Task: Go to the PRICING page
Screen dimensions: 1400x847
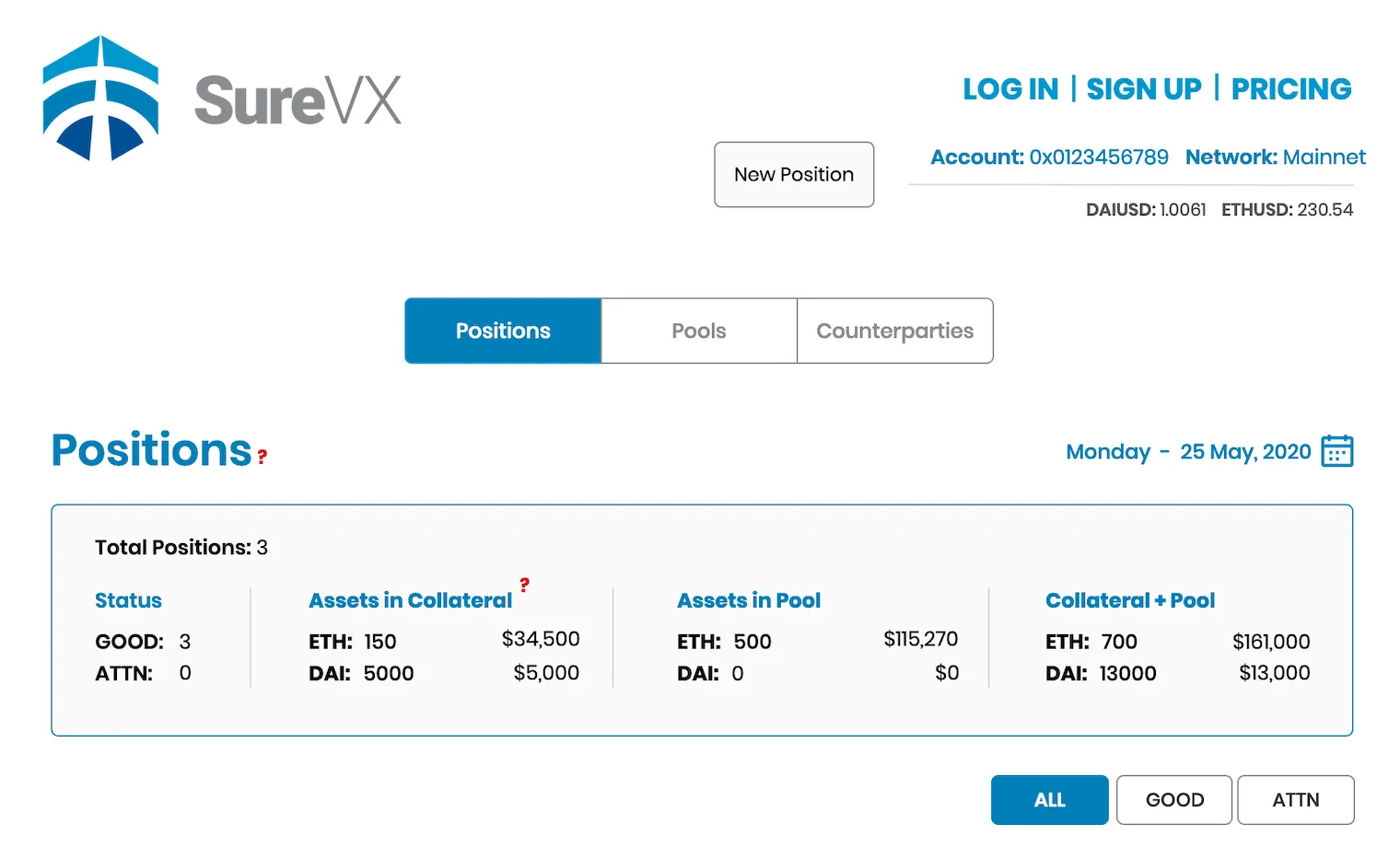Action: click(1291, 89)
